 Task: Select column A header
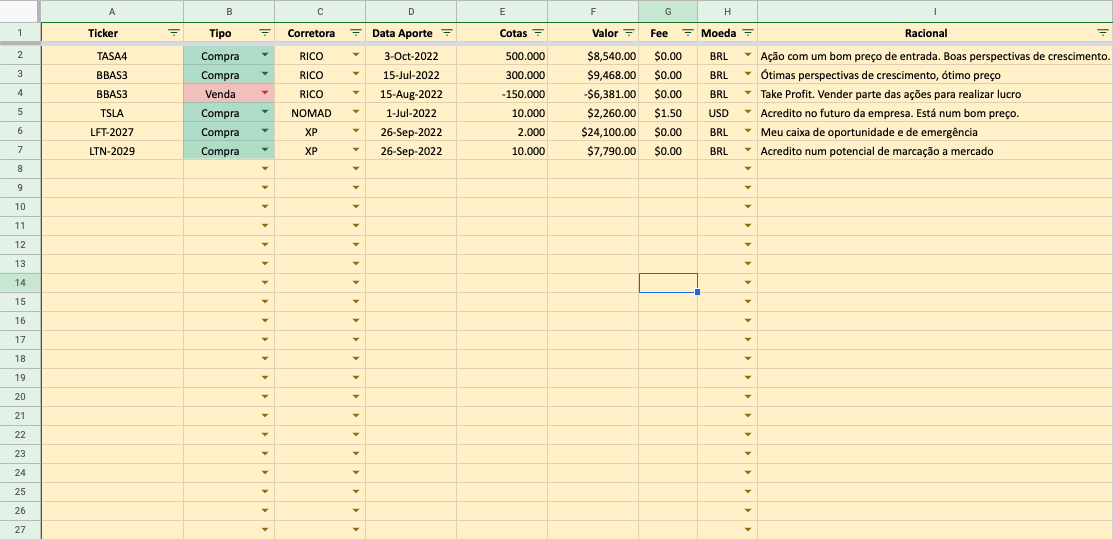click(x=113, y=11)
